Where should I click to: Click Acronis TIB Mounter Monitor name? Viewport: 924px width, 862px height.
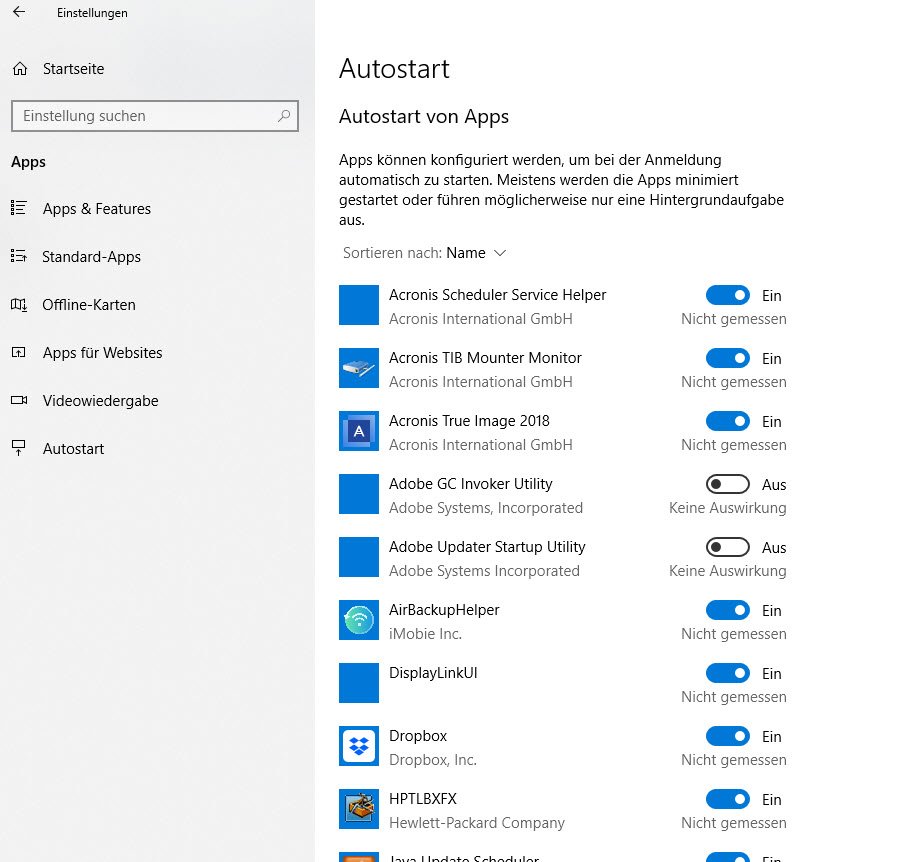click(x=485, y=358)
